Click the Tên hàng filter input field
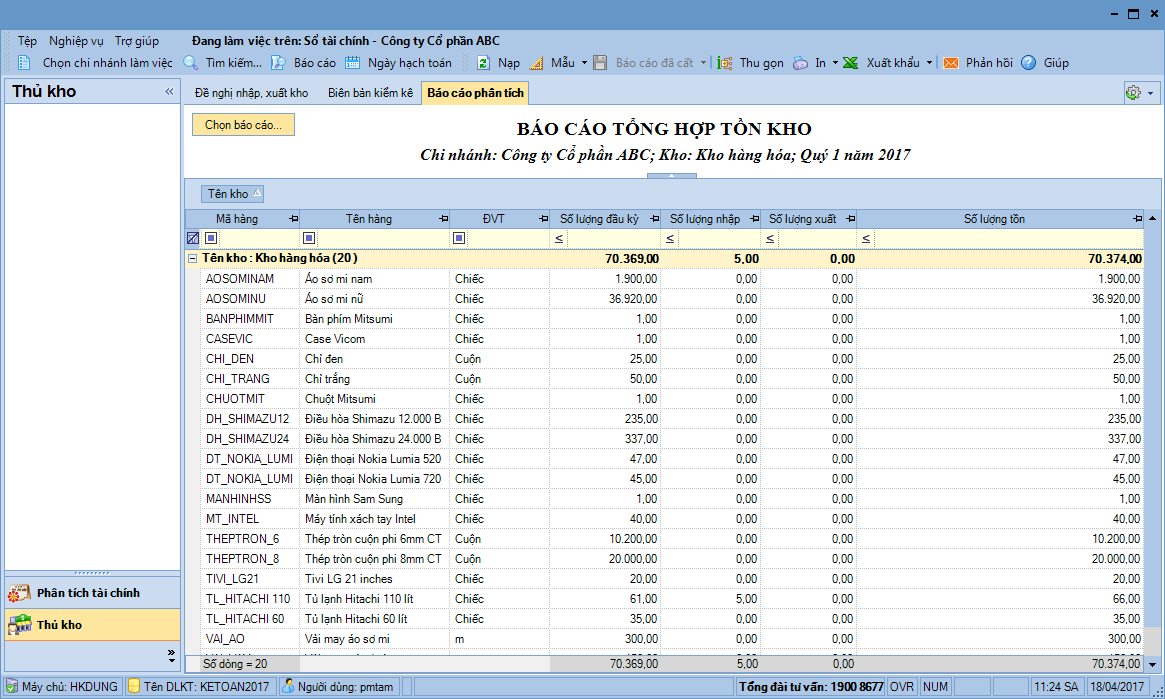This screenshot has height=699, width=1165. (382, 239)
